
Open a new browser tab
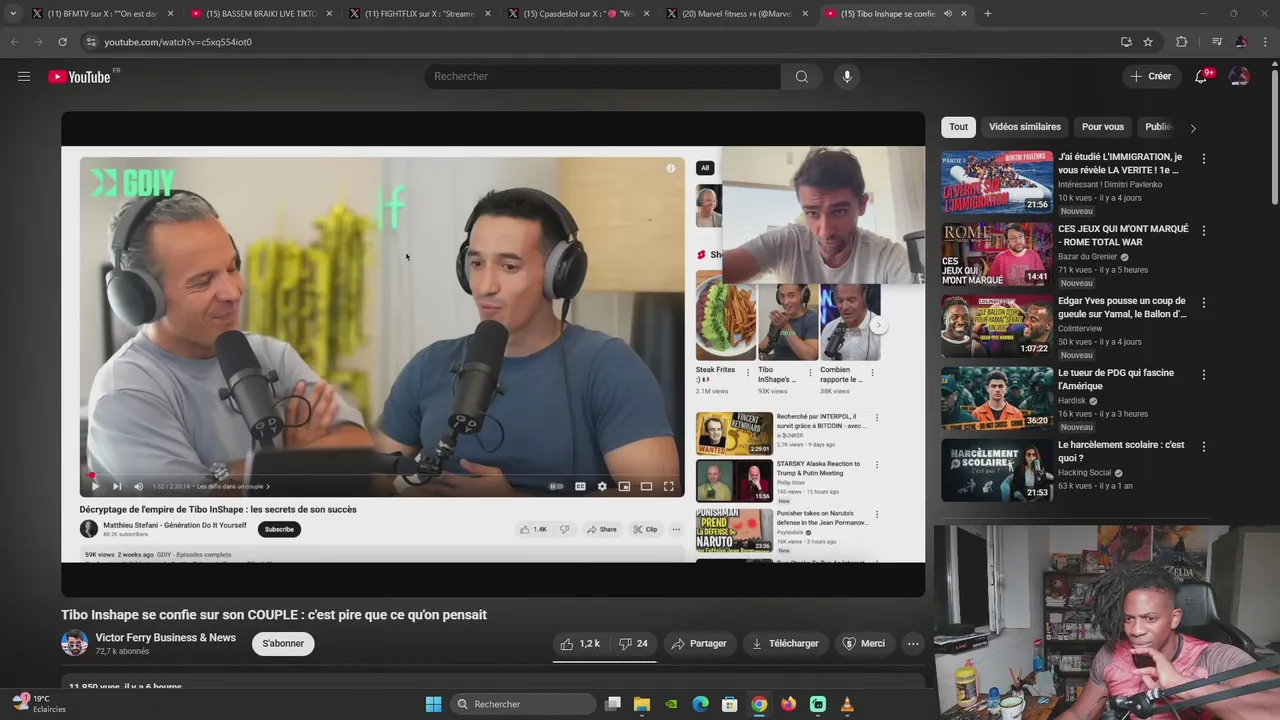pyautogui.click(x=988, y=13)
